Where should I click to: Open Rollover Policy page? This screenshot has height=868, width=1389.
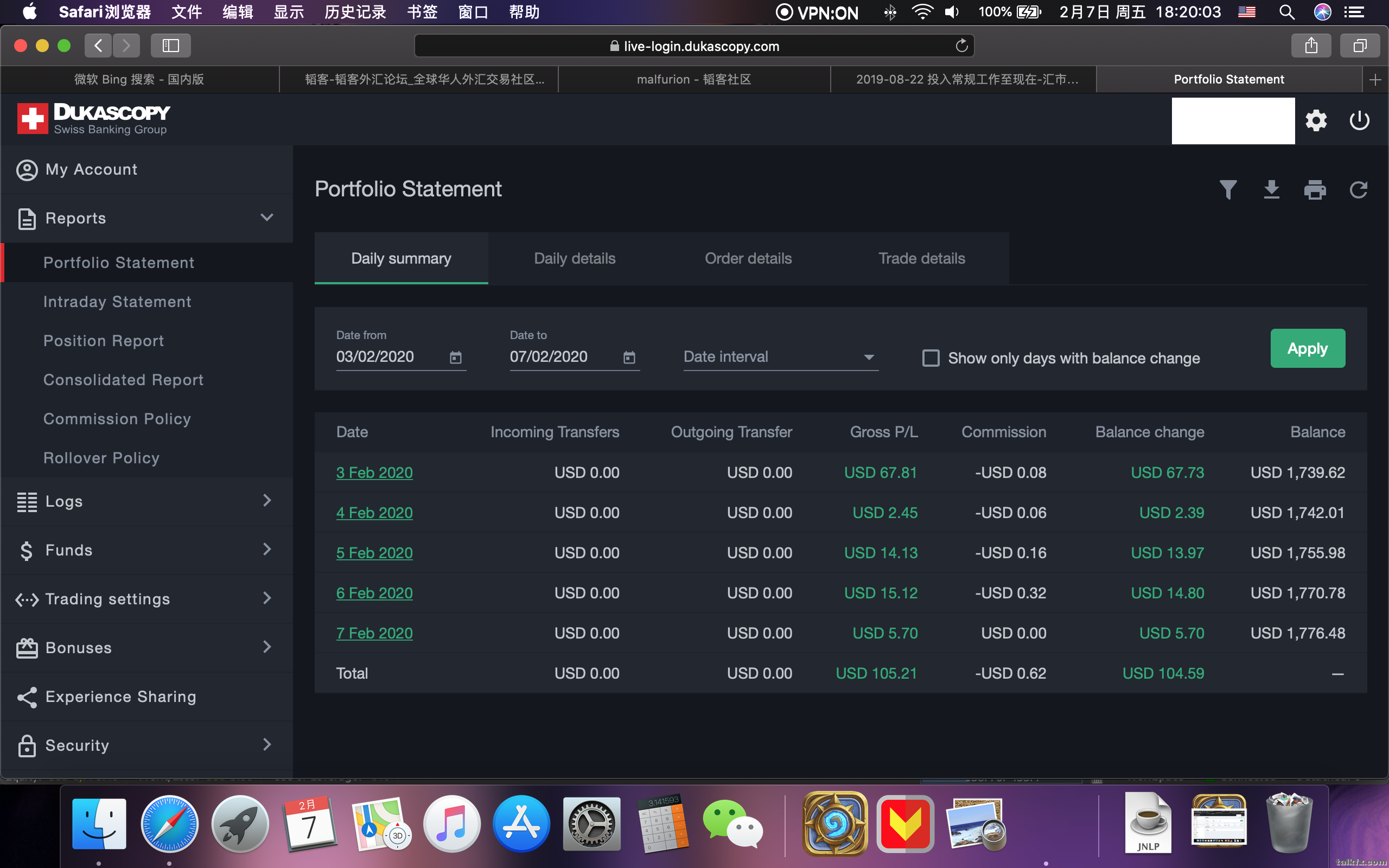coord(101,457)
